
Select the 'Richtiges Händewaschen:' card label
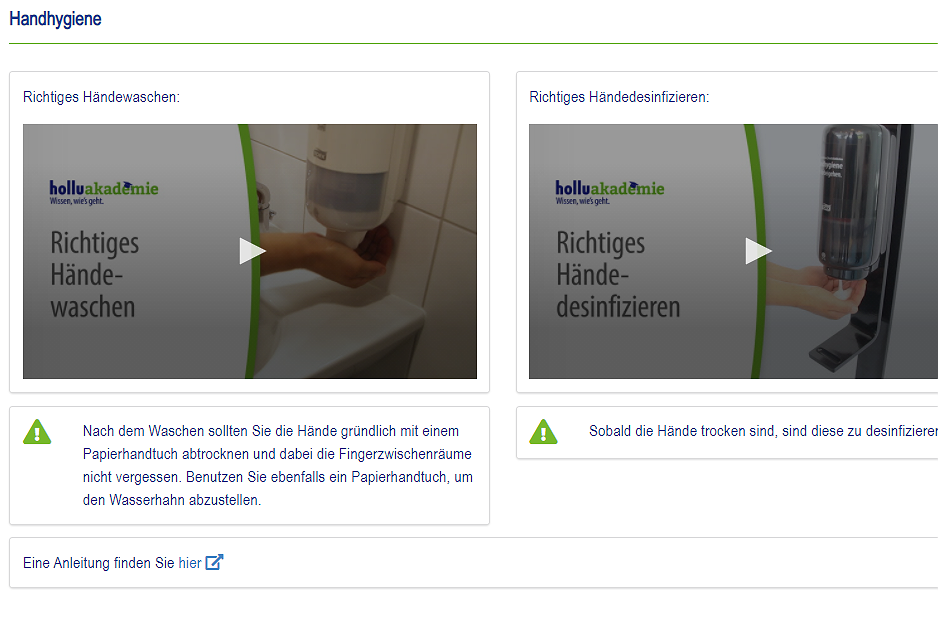click(x=101, y=97)
